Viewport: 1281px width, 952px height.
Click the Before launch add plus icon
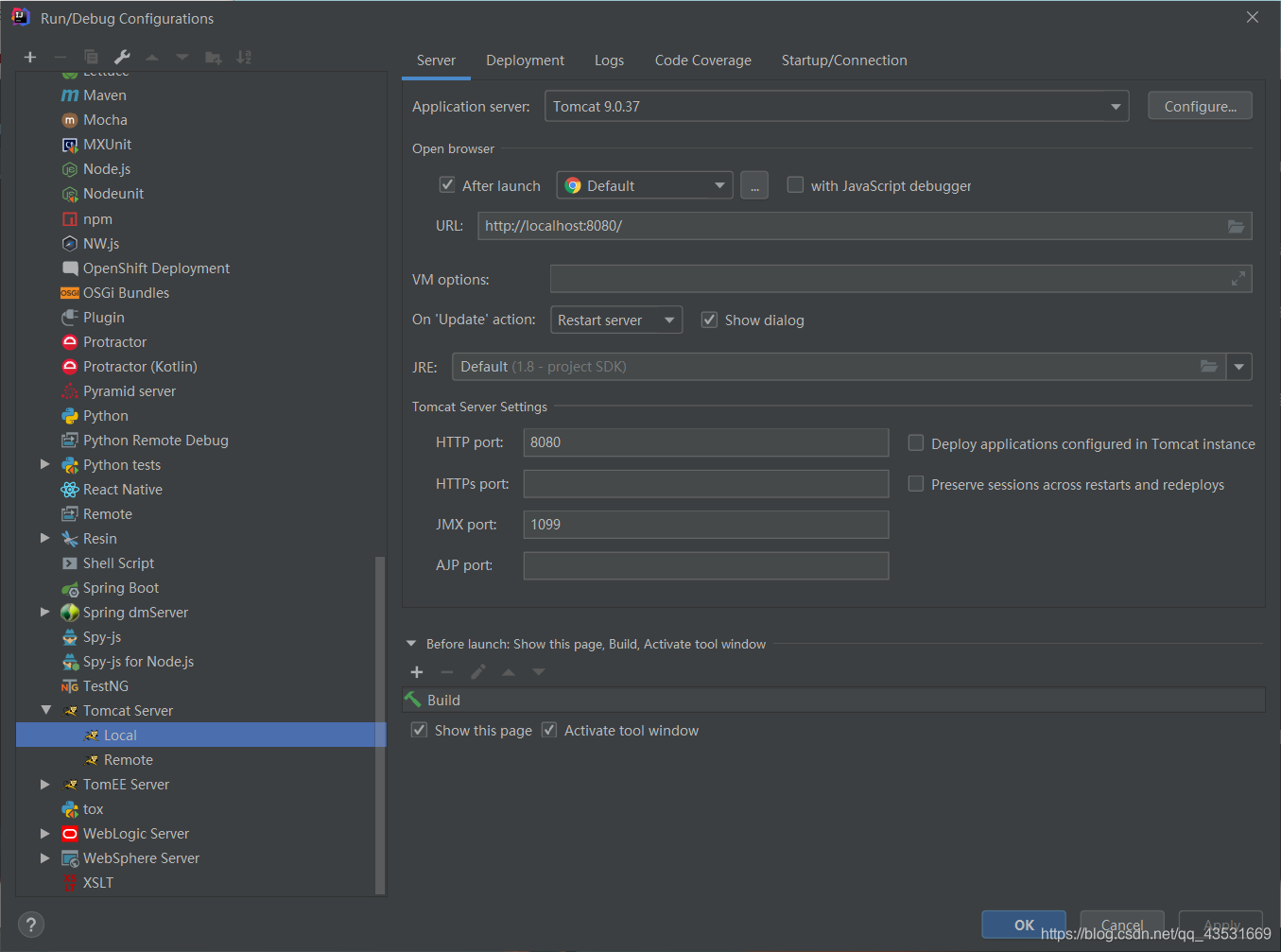[417, 672]
